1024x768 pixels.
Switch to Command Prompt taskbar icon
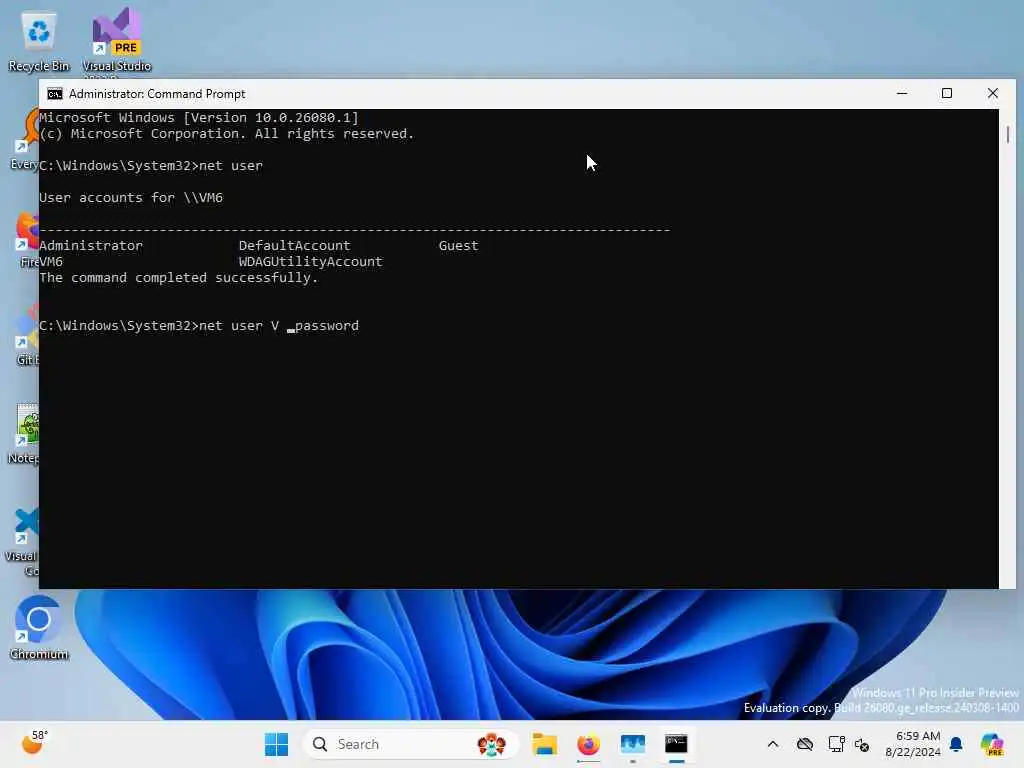click(676, 744)
